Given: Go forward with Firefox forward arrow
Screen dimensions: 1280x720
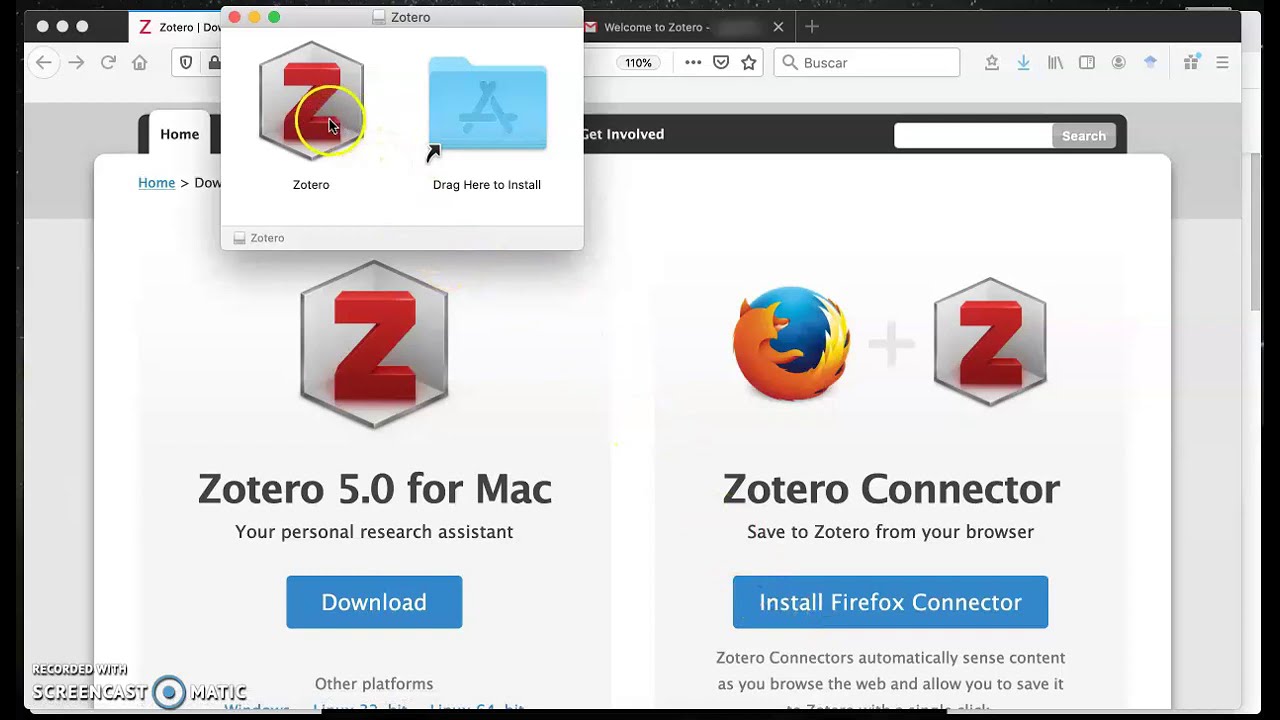Looking at the screenshot, I should [77, 63].
